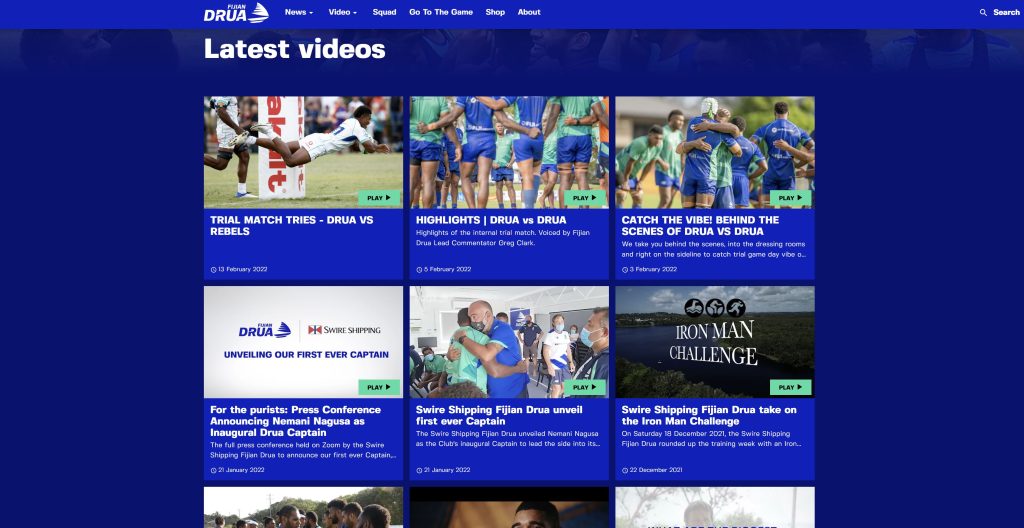The image size is (1024, 528).
Task: Expand the Video dropdown menu
Action: 343,12
